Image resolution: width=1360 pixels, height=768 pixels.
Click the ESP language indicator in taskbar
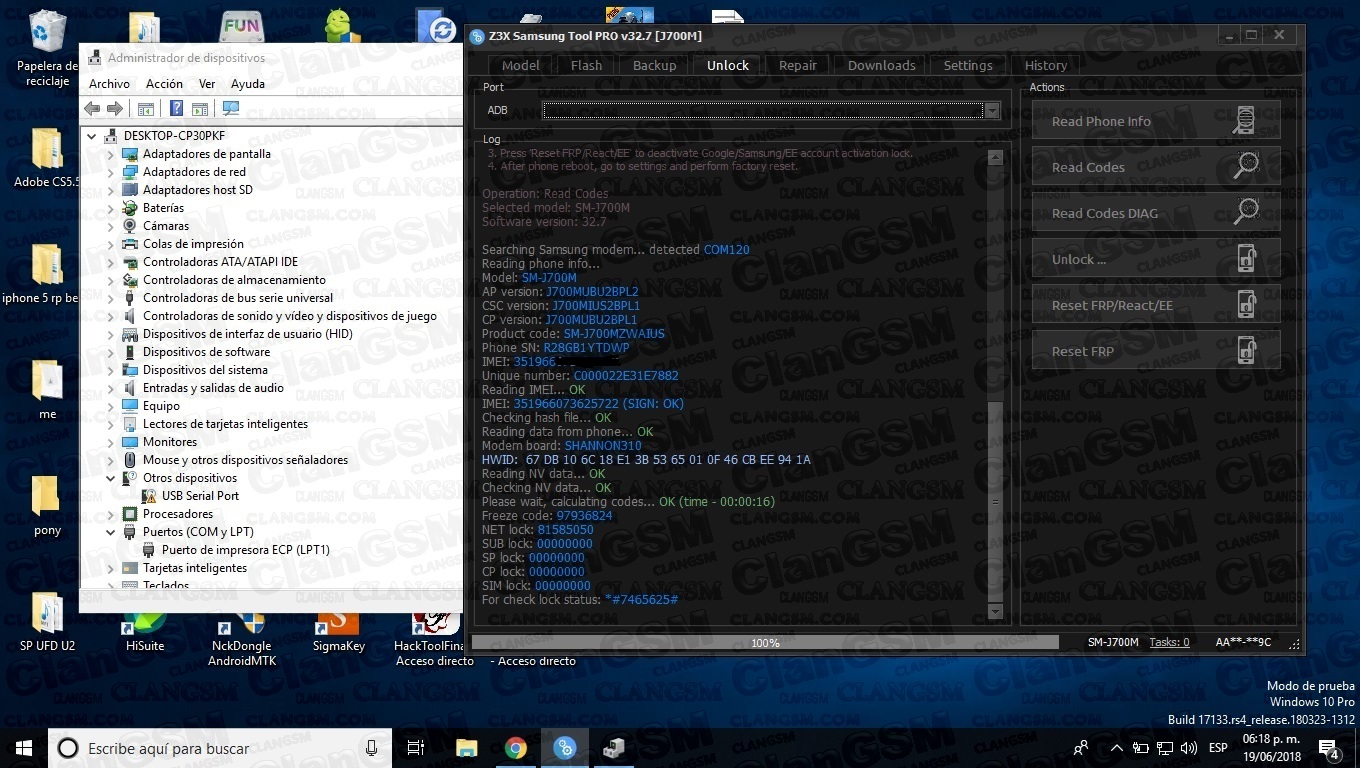point(1218,748)
